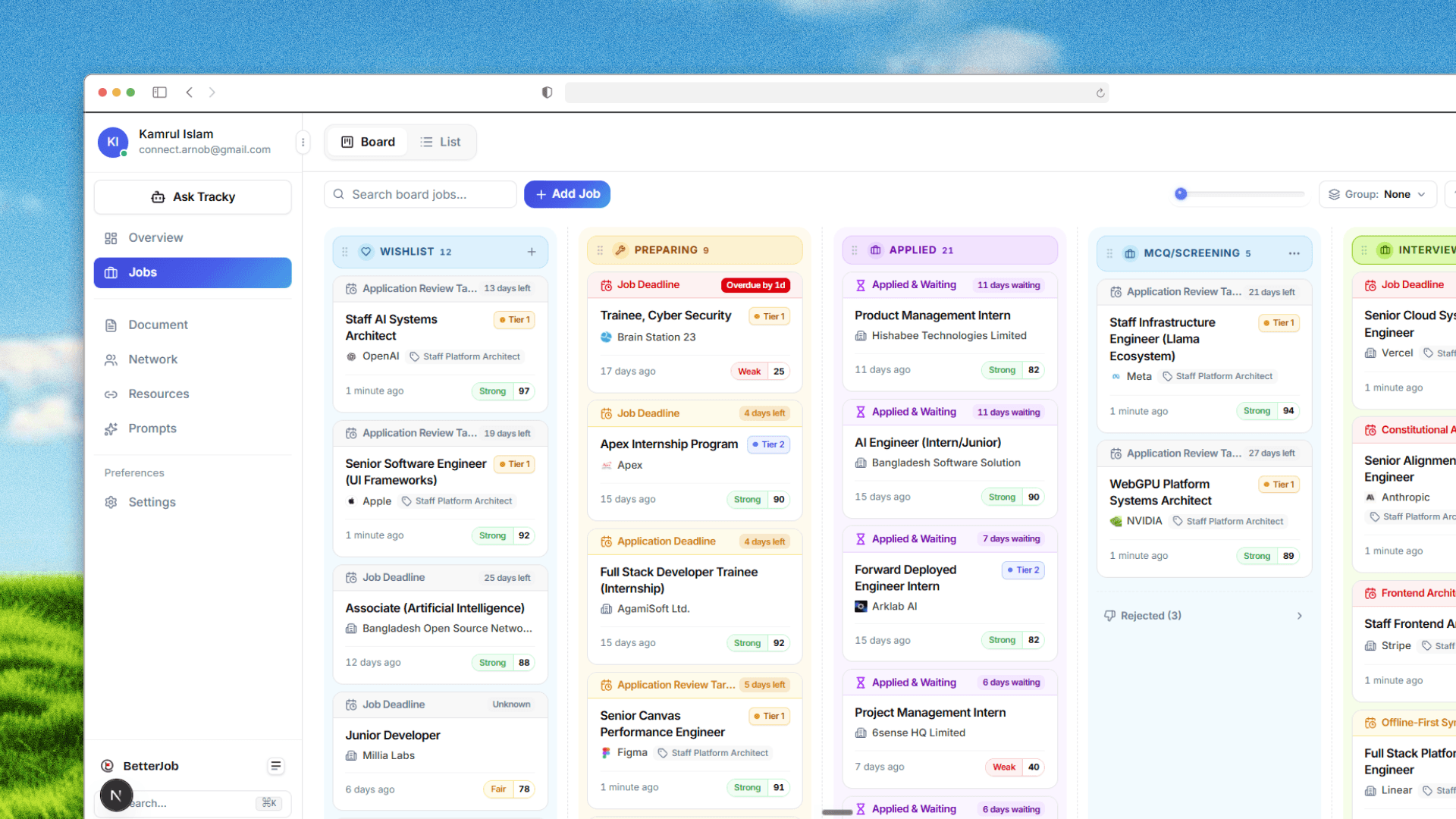
Task: Click the round N badge icon
Action: coord(116,795)
